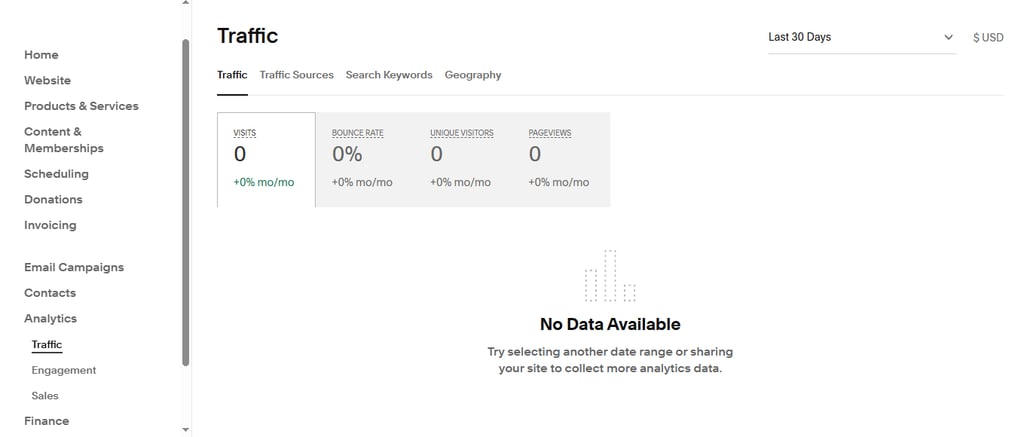Click the dotted bar chart placeholder icon
The height and width of the screenshot is (437, 1024).
click(610, 276)
